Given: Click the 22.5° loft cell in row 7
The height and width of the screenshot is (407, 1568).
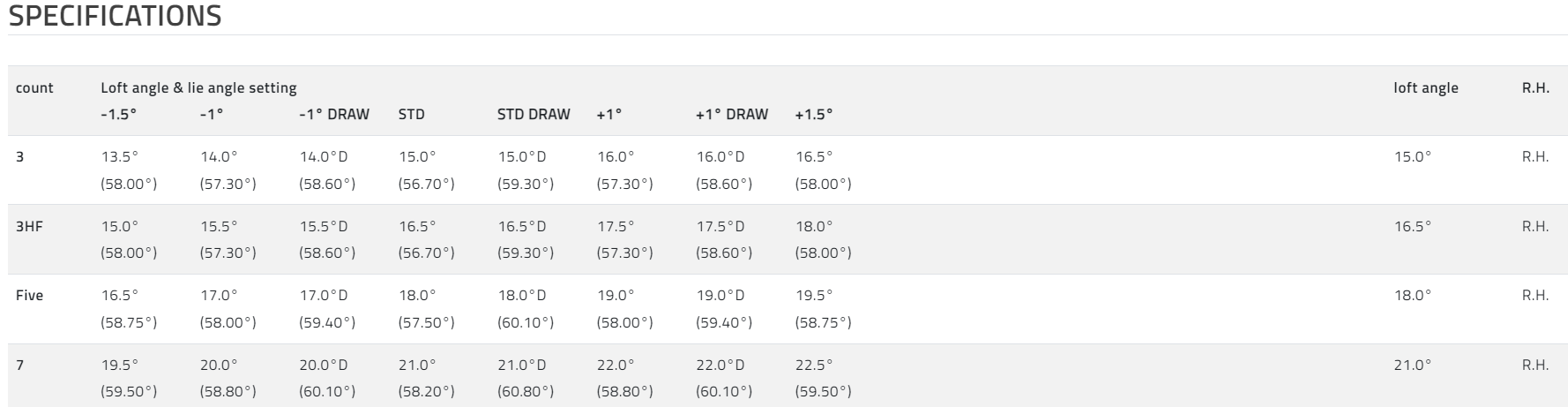Looking at the screenshot, I should [814, 365].
